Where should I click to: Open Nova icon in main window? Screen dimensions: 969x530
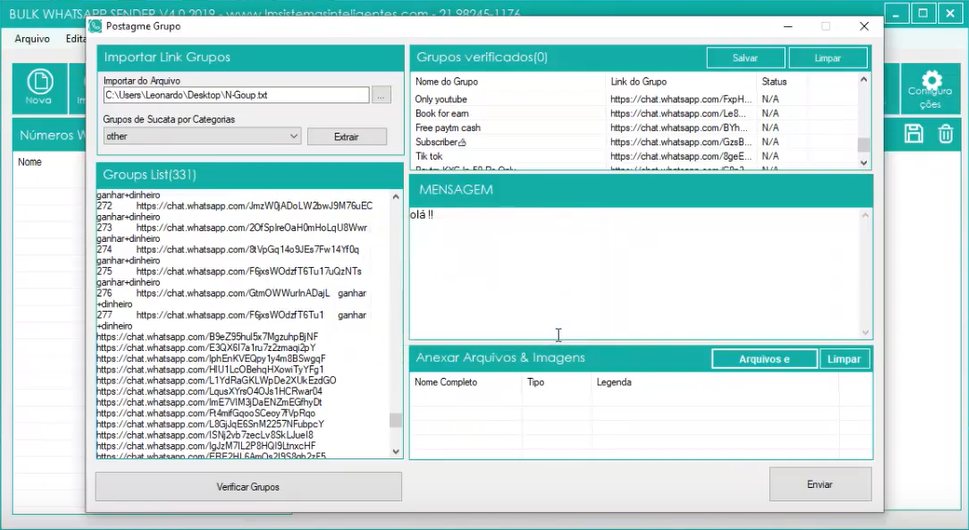coord(40,88)
